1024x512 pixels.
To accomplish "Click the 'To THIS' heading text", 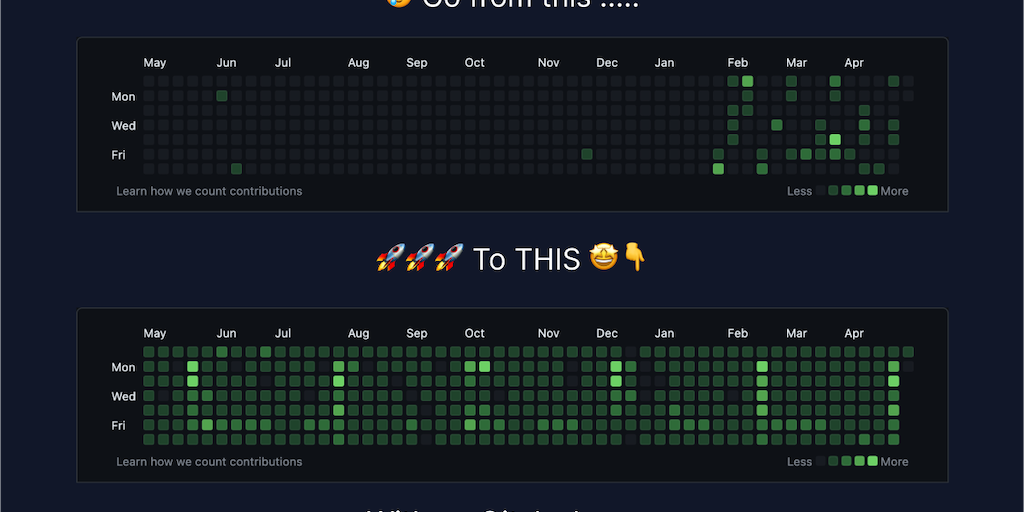I will click(526, 259).
